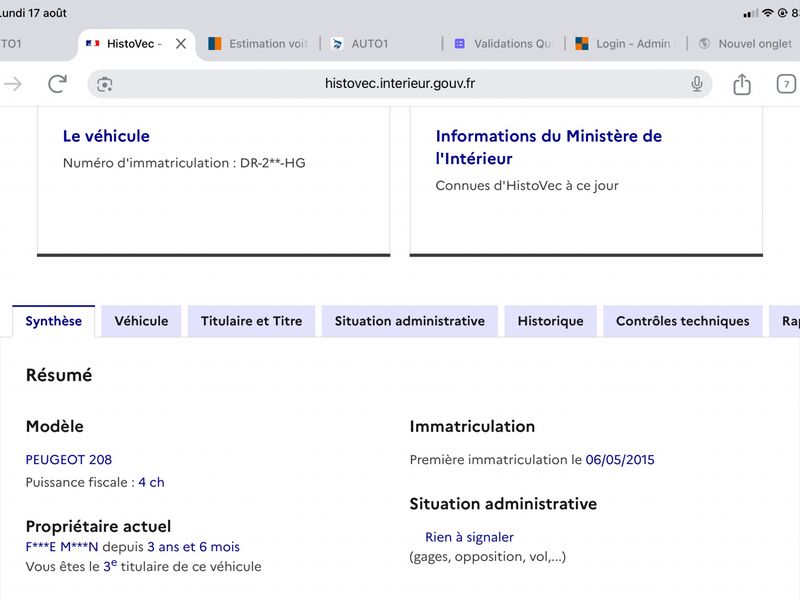This screenshot has width=800, height=600.
Task: Click the Le véhicule card heading
Action: 106,136
